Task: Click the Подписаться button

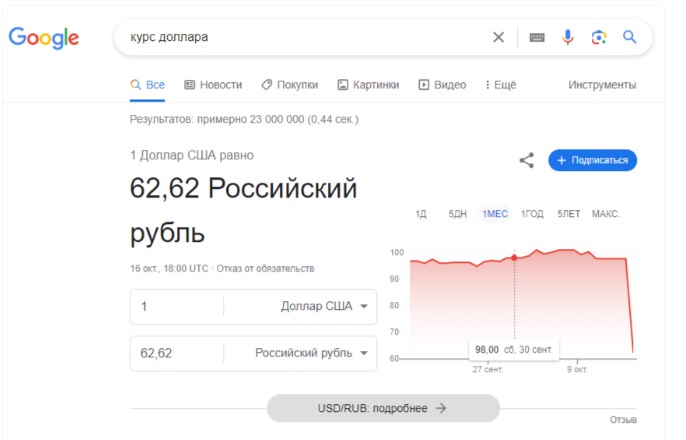Action: tap(592, 160)
